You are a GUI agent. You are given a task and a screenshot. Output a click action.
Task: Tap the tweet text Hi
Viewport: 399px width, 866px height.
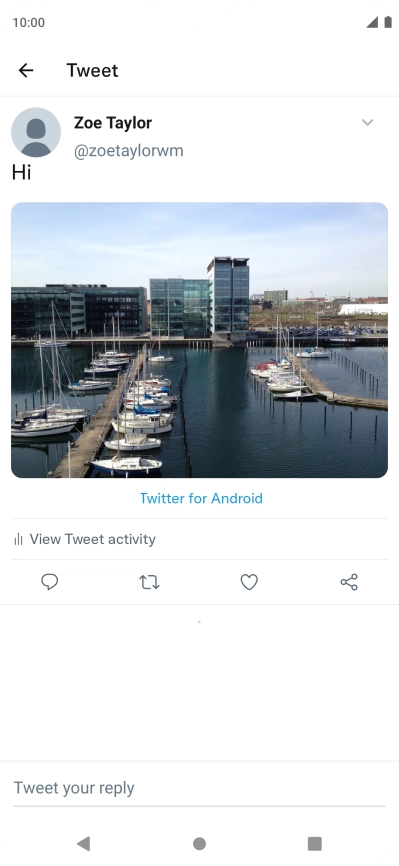click(x=22, y=173)
